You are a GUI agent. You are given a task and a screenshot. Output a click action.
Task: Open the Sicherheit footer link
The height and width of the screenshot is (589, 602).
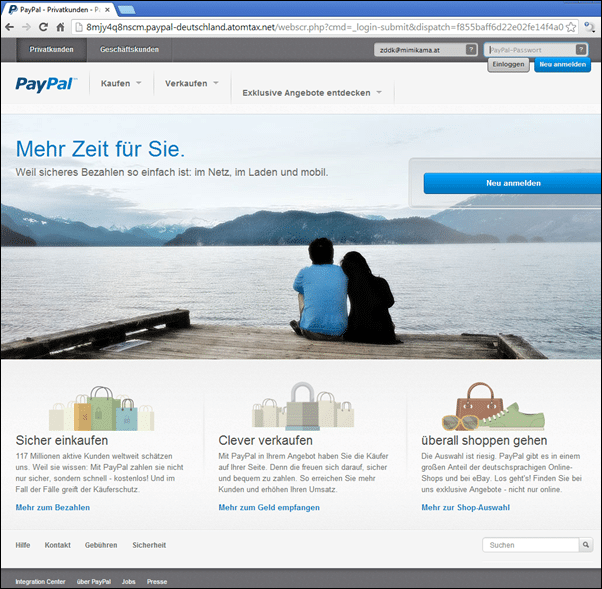tap(149, 545)
